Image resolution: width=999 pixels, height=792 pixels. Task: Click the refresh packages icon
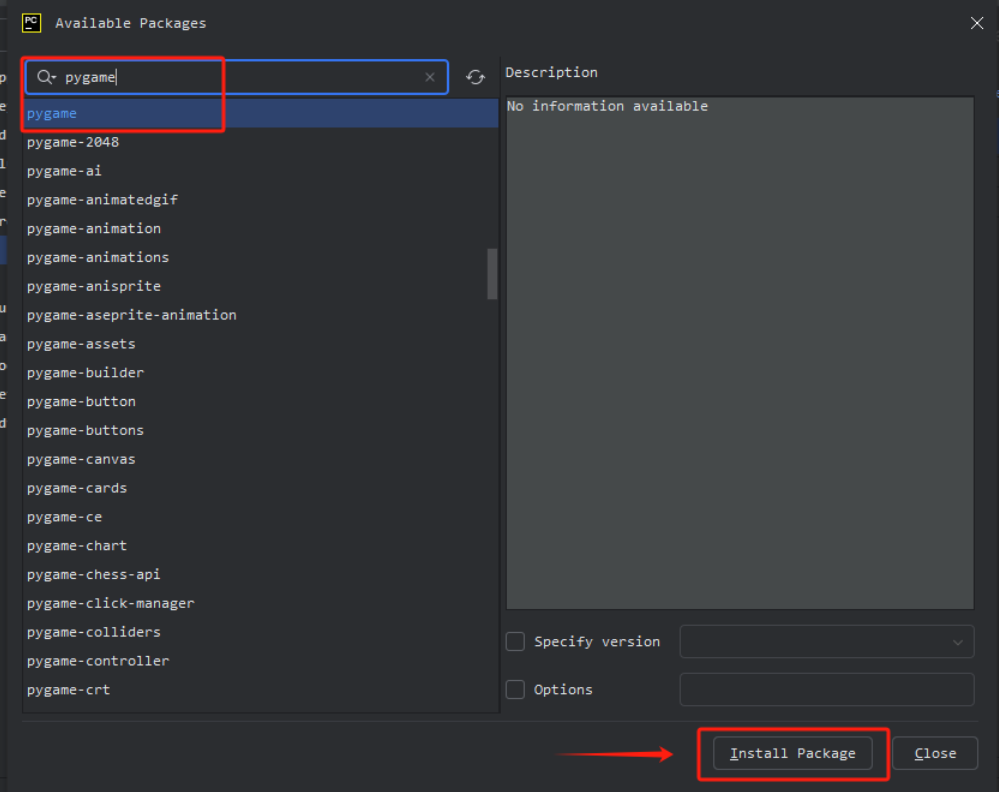[475, 77]
